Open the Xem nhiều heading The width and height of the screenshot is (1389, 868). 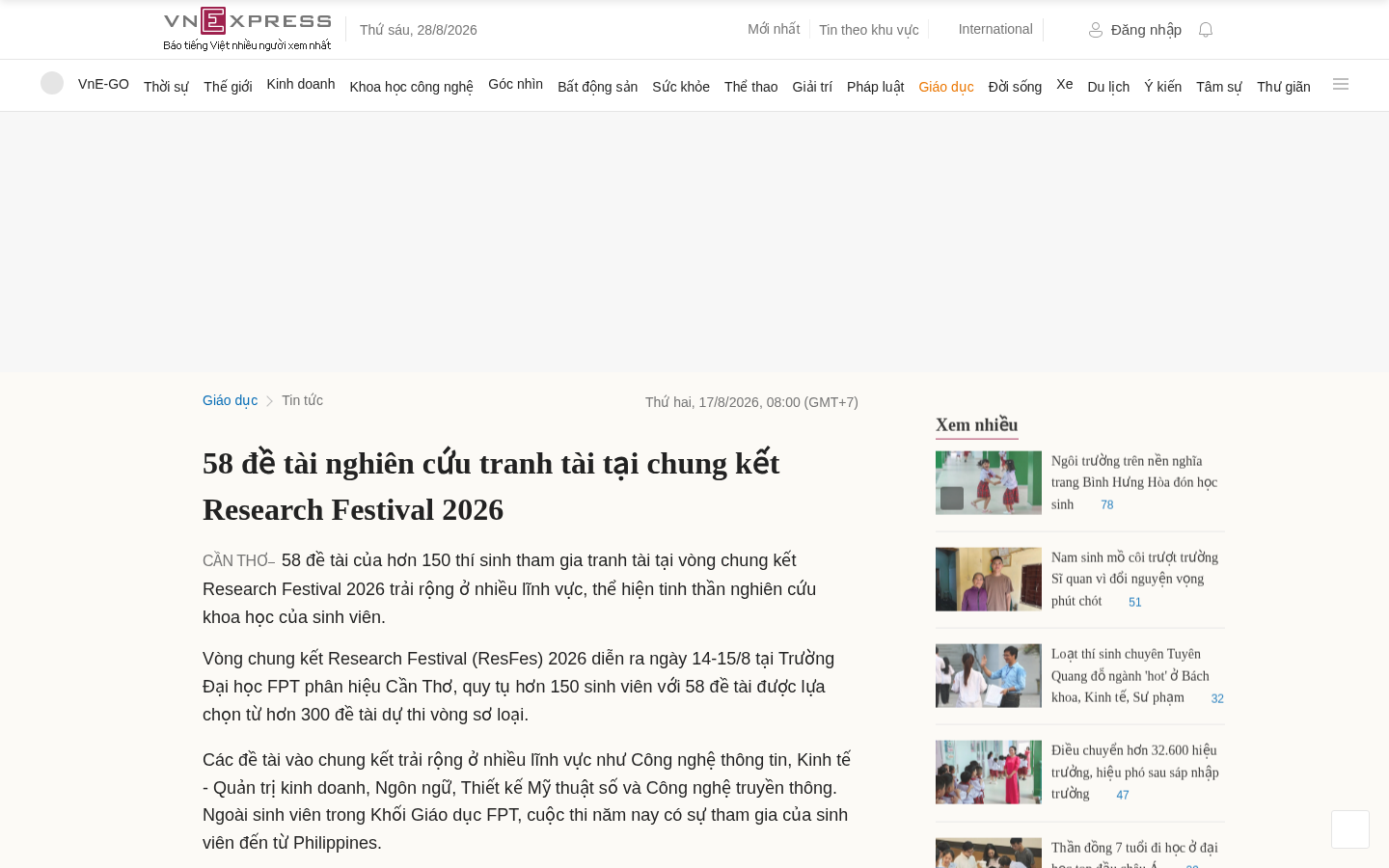[976, 424]
